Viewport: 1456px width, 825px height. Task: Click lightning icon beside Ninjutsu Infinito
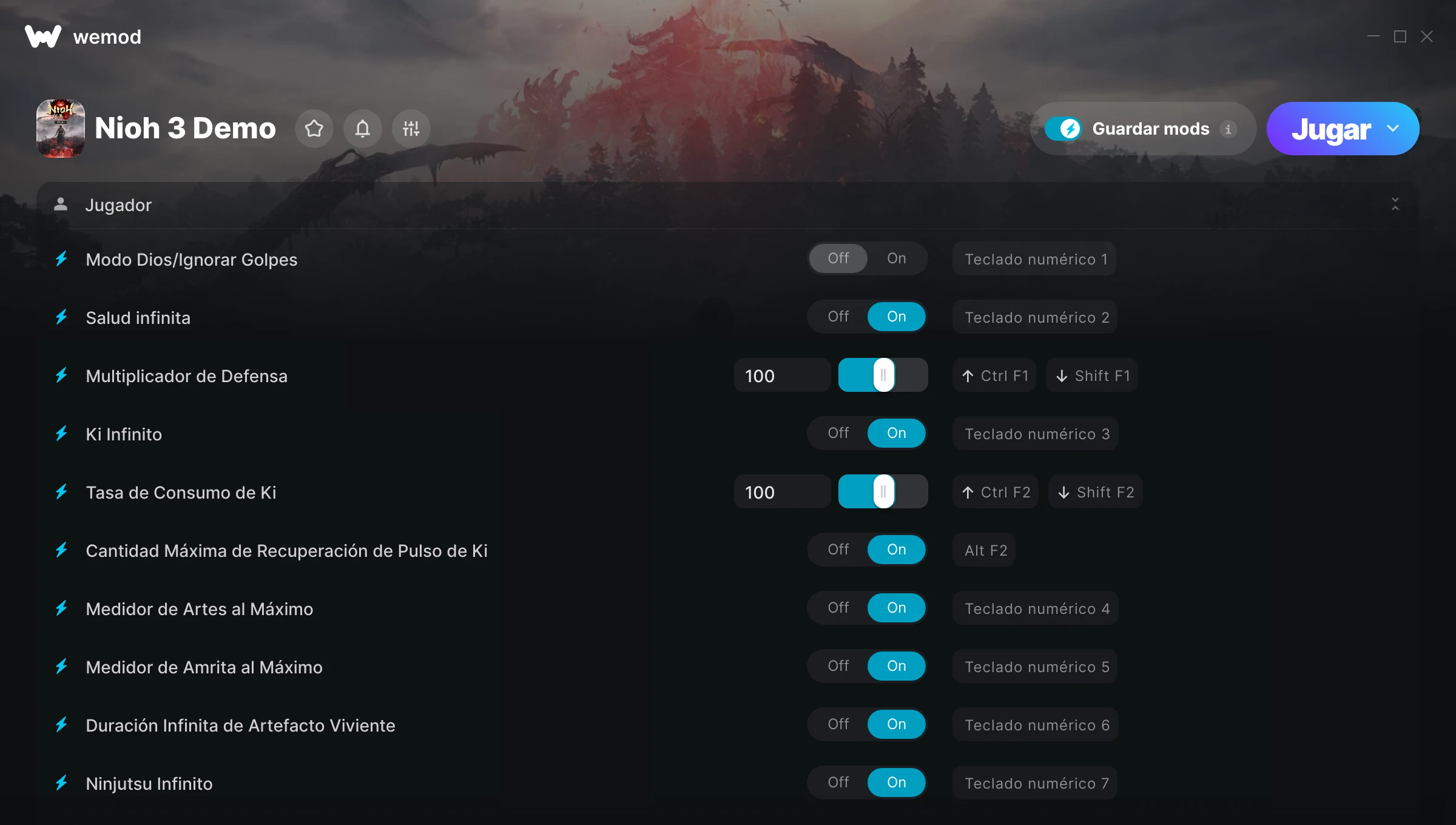point(61,783)
